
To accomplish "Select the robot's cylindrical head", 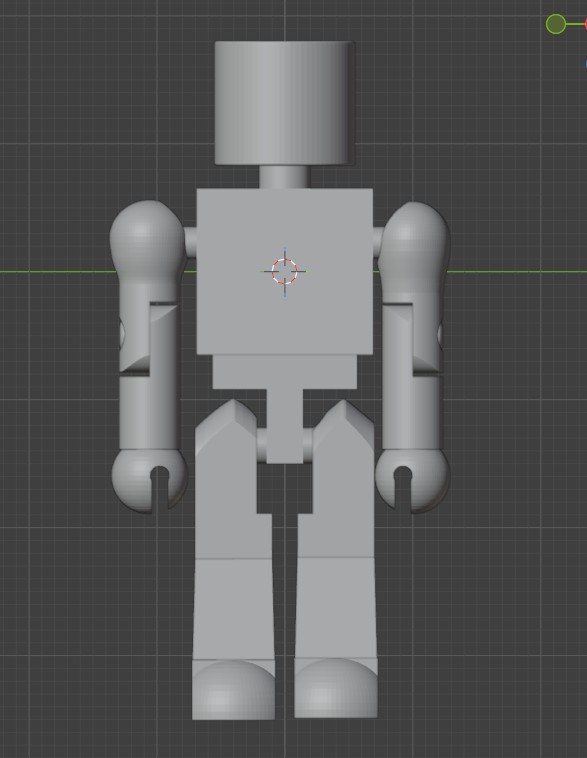I will pos(285,103).
